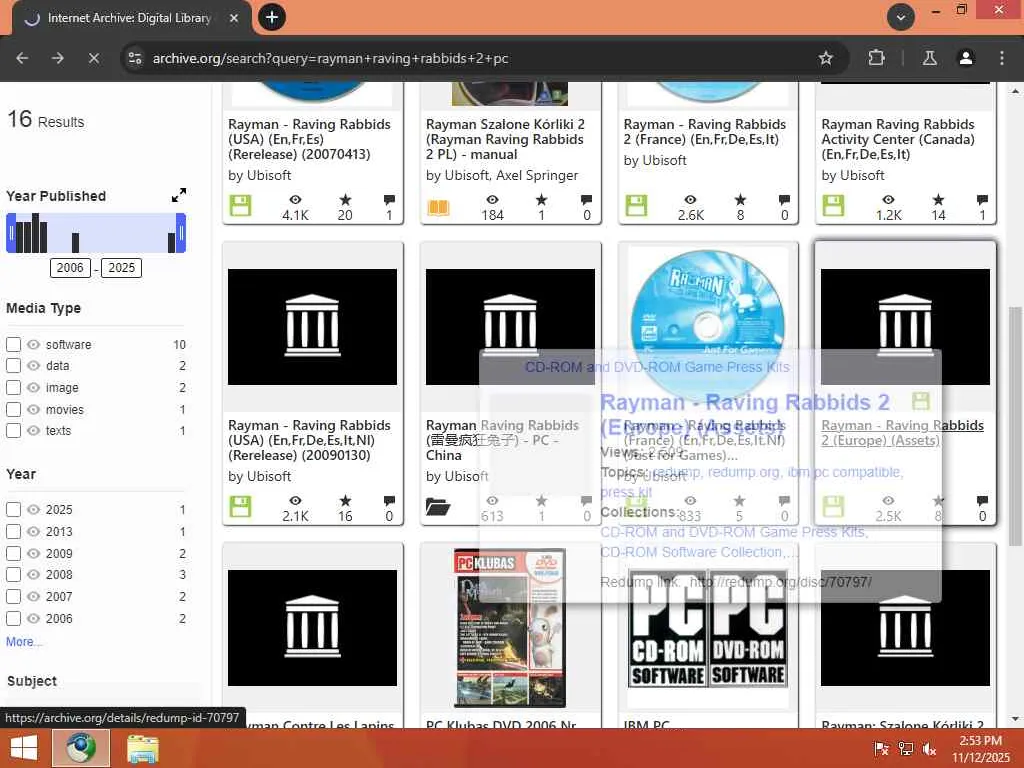Bookmark this page with the star icon
This screenshot has height=768, width=1024.
(825, 58)
